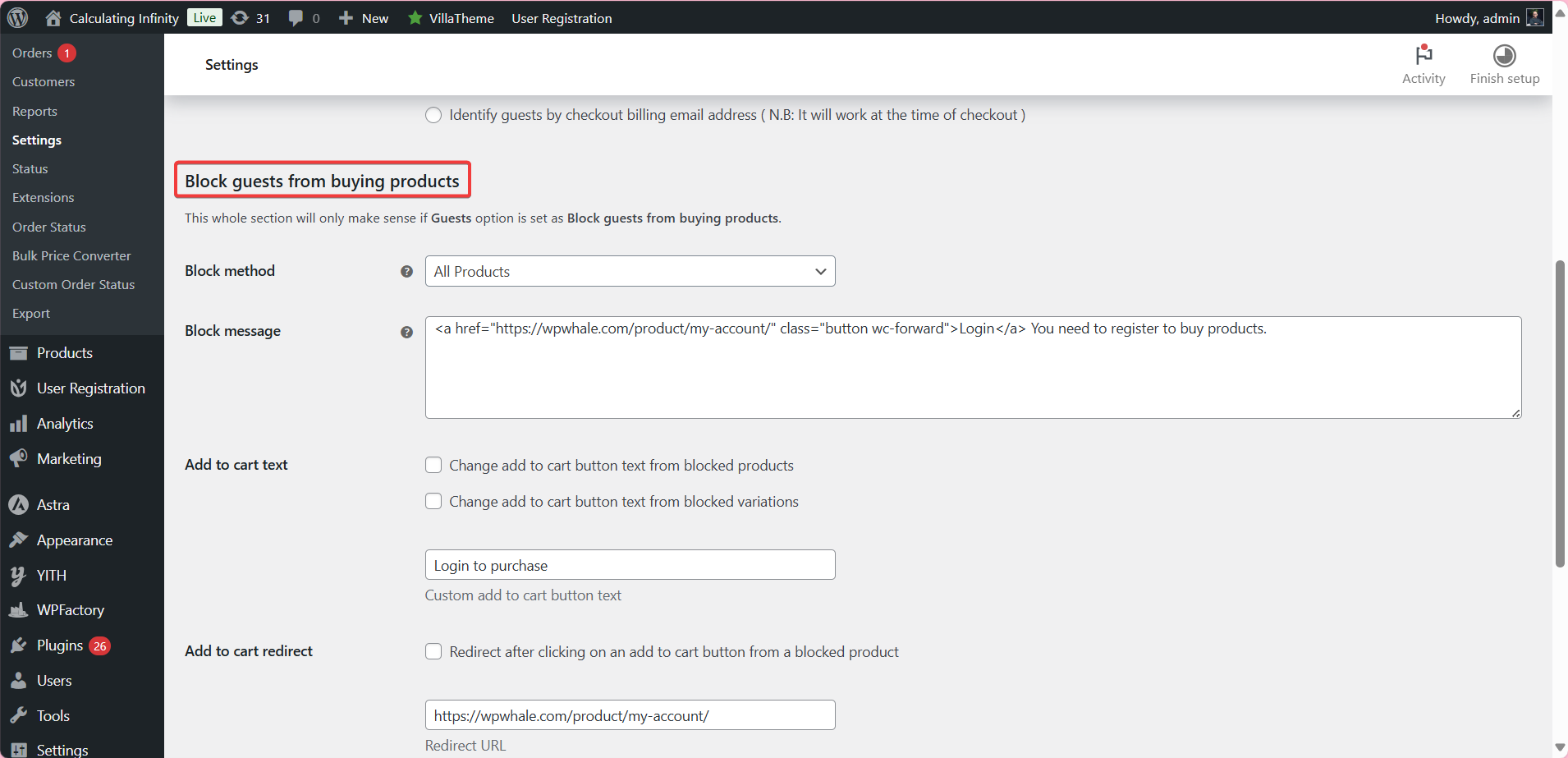Click the page vertical scrollbar thumb
Viewport: 1568px width, 758px height.
(1560, 414)
